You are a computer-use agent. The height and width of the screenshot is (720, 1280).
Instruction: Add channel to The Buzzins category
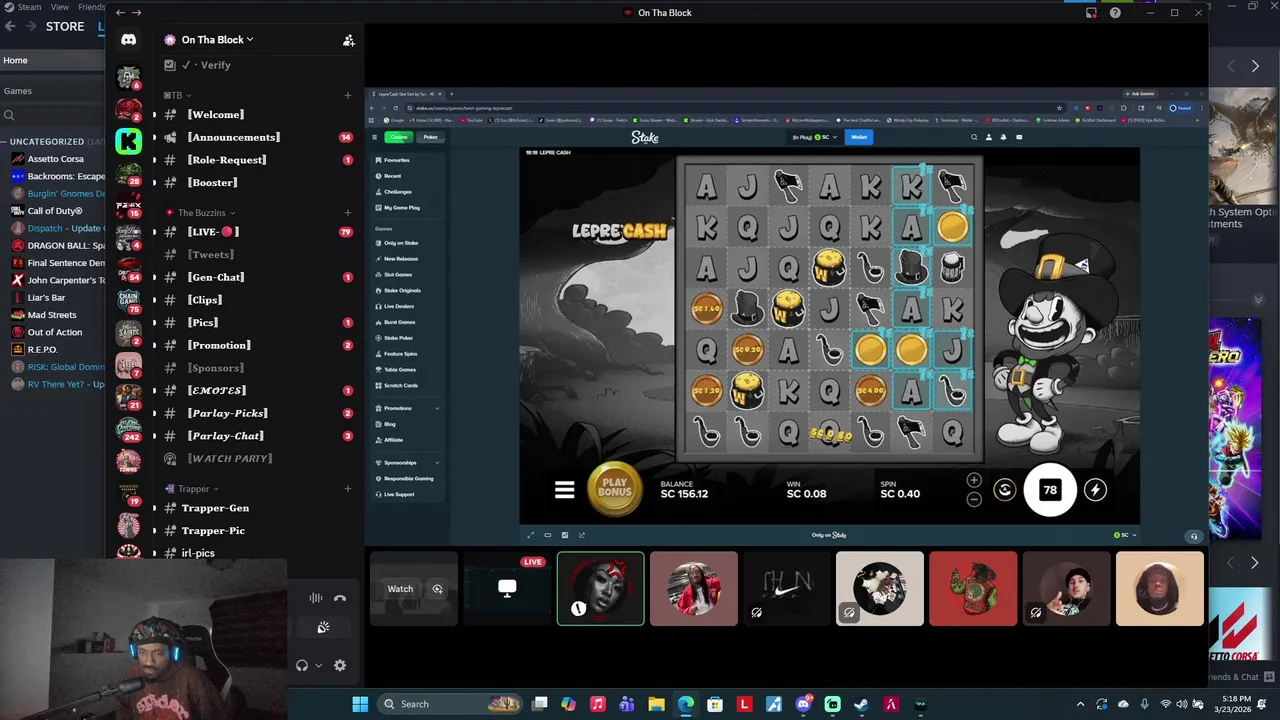point(348,212)
